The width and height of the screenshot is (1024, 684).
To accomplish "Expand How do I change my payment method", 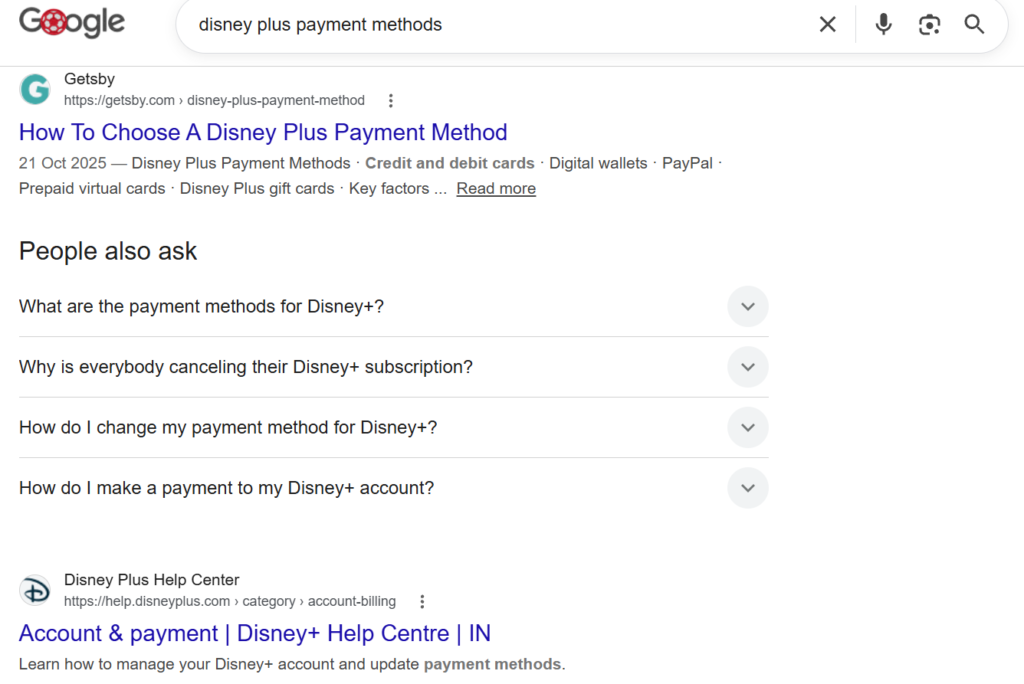I will tap(393, 427).
